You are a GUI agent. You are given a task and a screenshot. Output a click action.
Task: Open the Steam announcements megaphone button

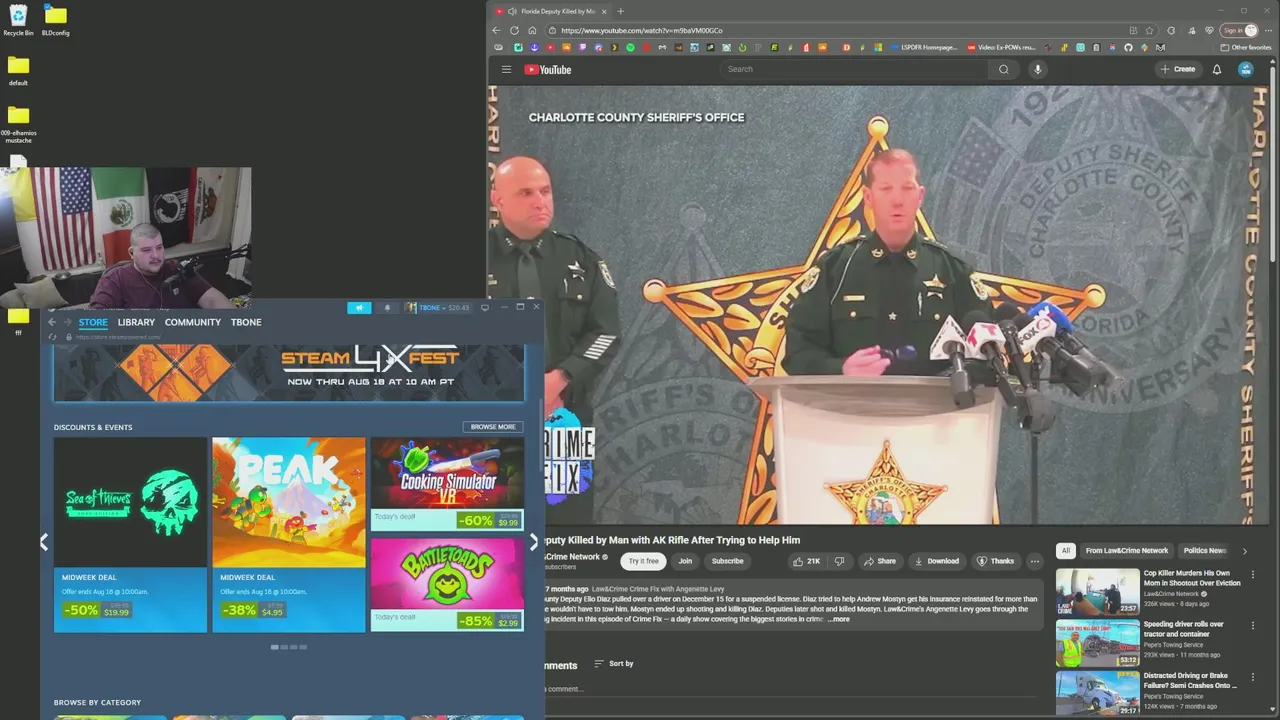point(359,308)
